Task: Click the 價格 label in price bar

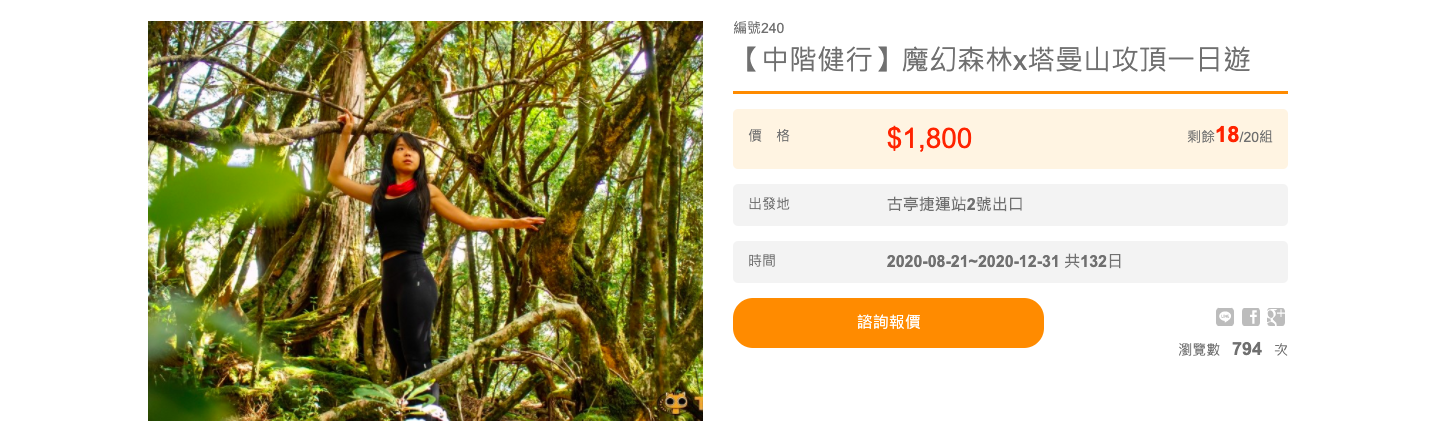Action: coord(769,135)
